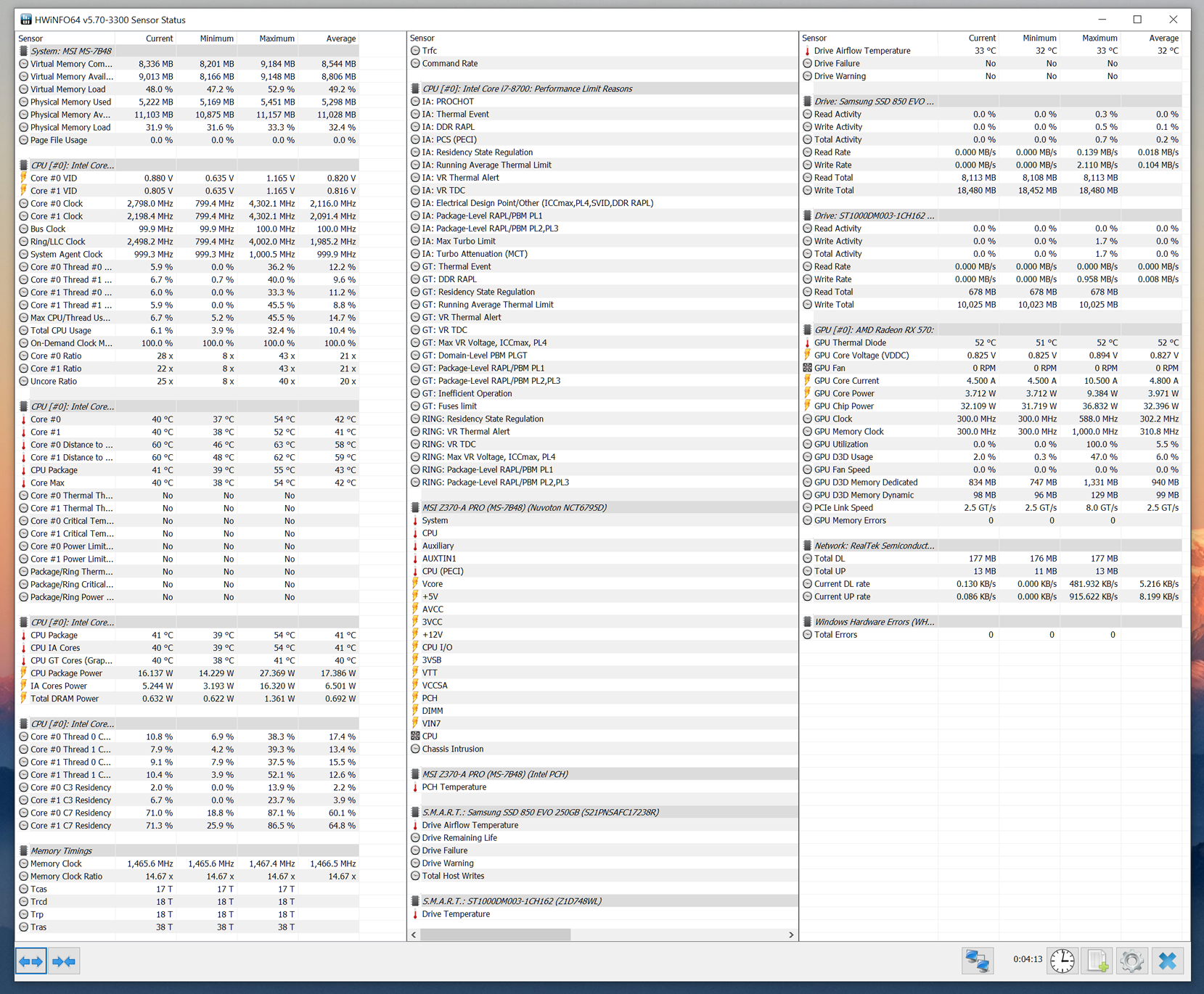The height and width of the screenshot is (994, 1204).
Task: Select the Chassis Intrusion sensor row
Action: (452, 749)
